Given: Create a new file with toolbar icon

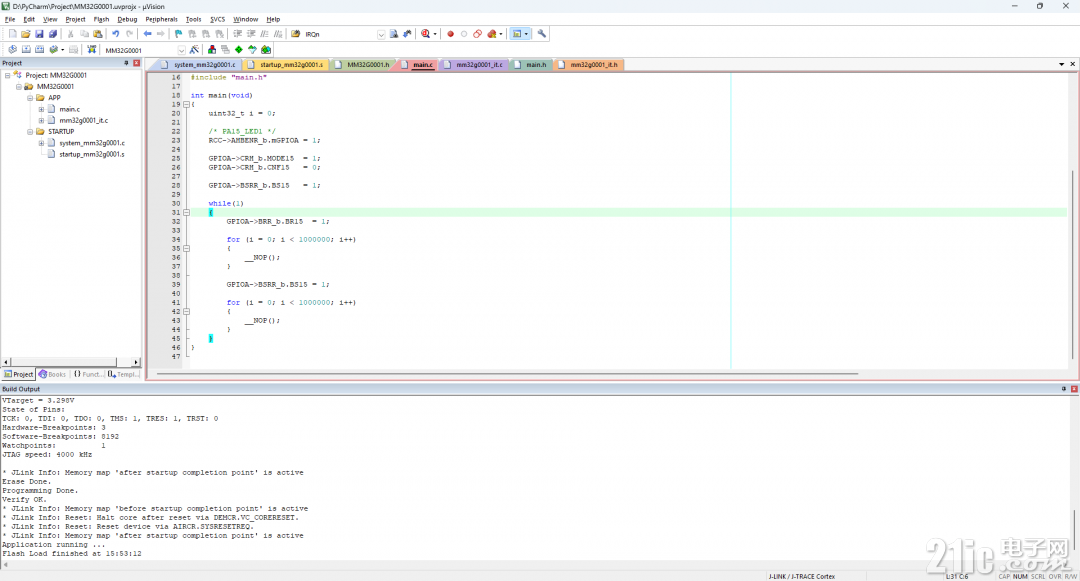Looking at the screenshot, I should (12, 34).
